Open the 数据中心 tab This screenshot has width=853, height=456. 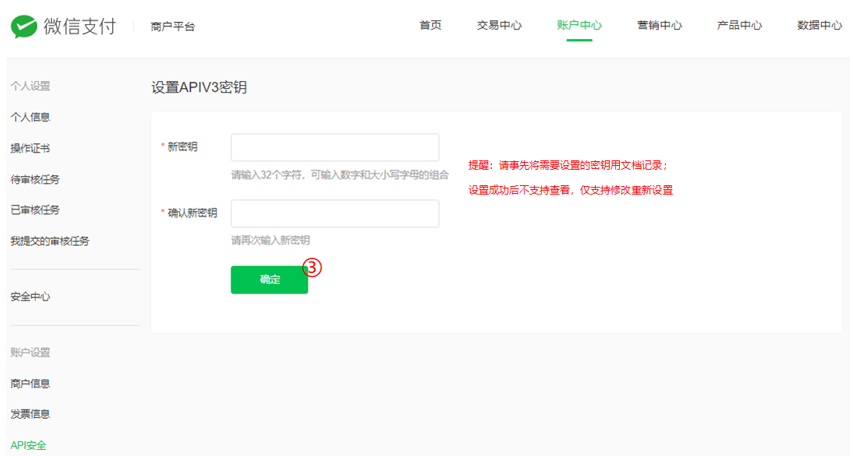[x=819, y=26]
